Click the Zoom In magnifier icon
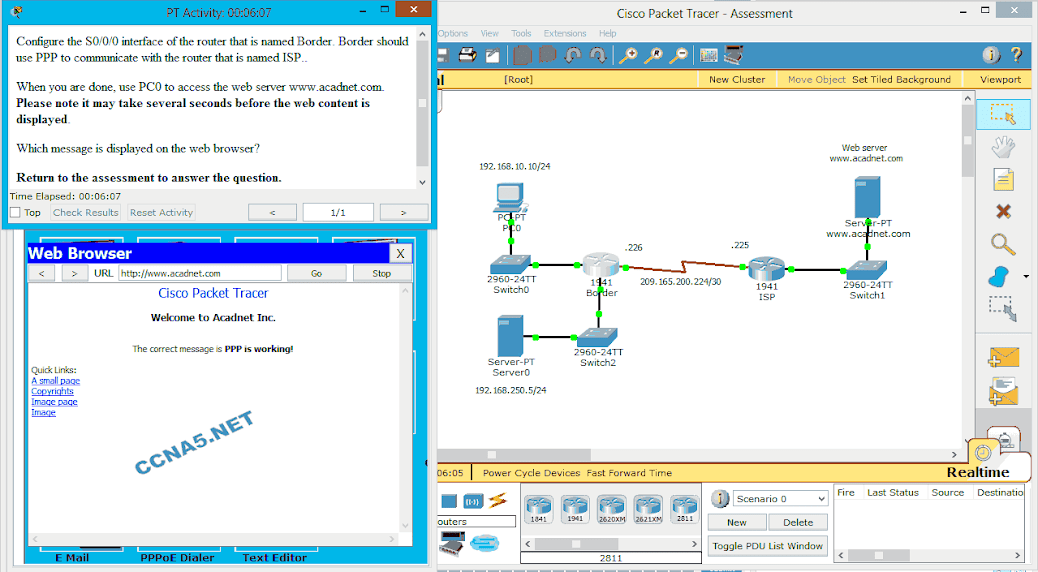Screen dimensions: 1038x572 [628, 55]
